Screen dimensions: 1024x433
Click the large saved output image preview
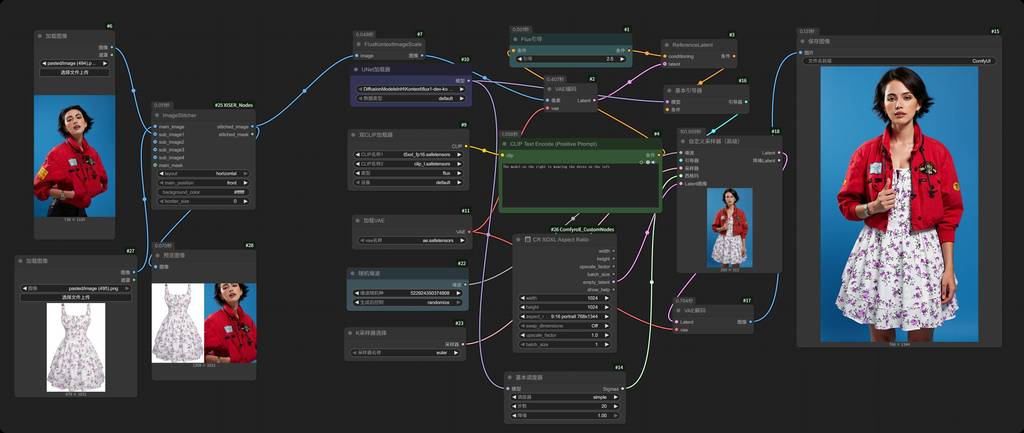pyautogui.click(x=899, y=204)
